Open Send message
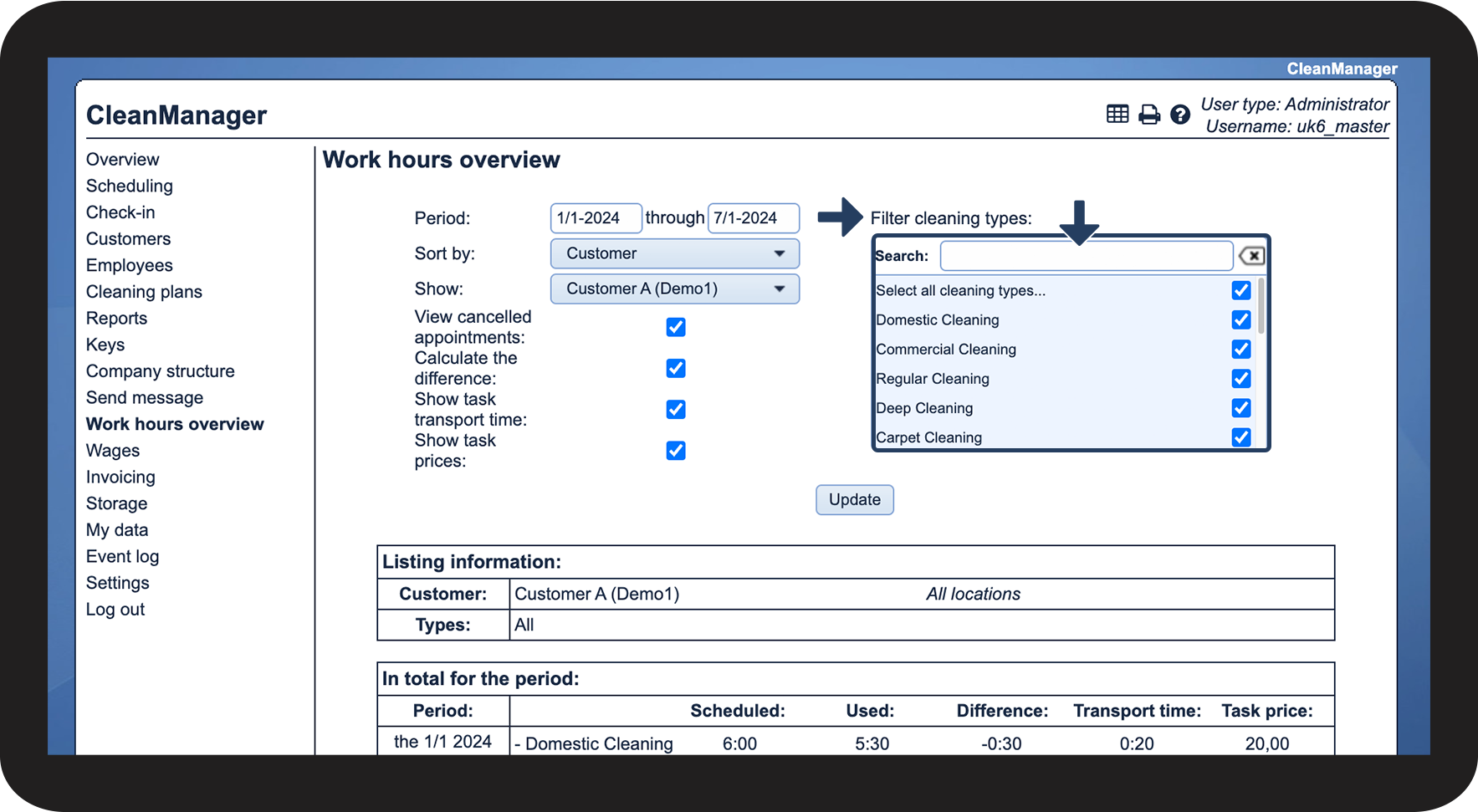Image resolution: width=1478 pixels, height=812 pixels. 145,397
